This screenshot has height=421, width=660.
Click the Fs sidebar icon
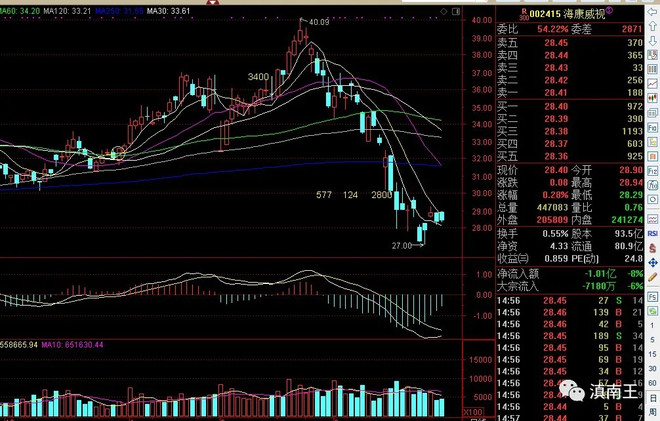coord(652,297)
